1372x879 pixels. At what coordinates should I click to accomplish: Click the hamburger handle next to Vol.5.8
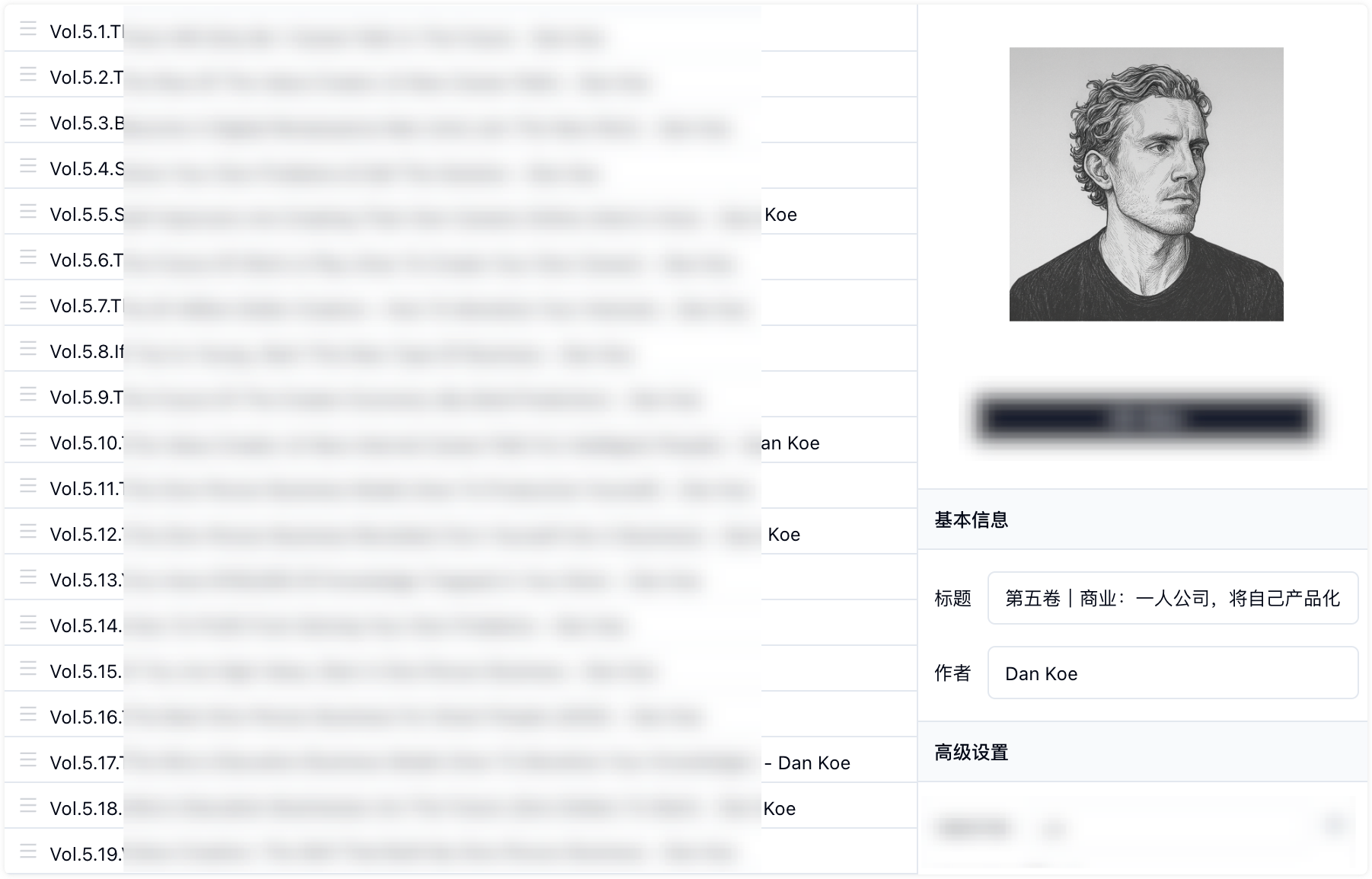[x=28, y=349]
